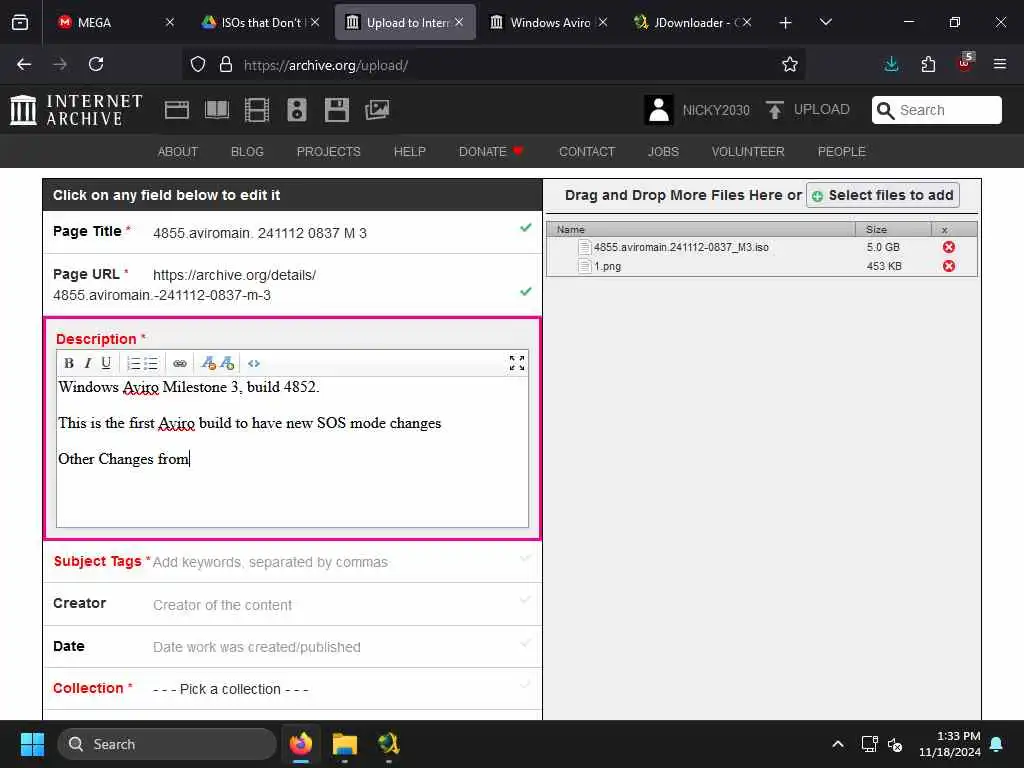Open the CONTACT menu item

coord(586,152)
